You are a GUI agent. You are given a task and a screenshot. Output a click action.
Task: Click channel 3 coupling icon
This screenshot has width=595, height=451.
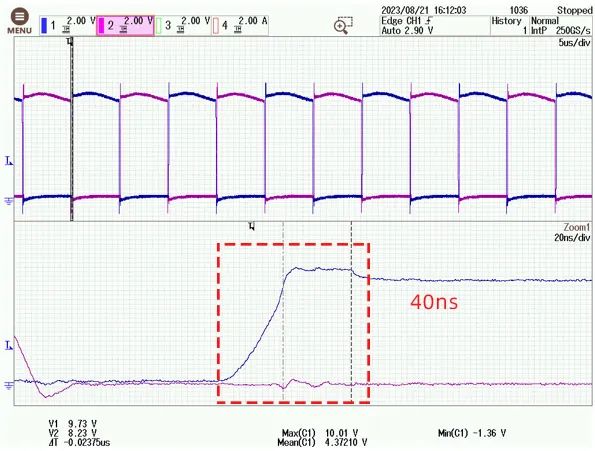click(x=181, y=30)
